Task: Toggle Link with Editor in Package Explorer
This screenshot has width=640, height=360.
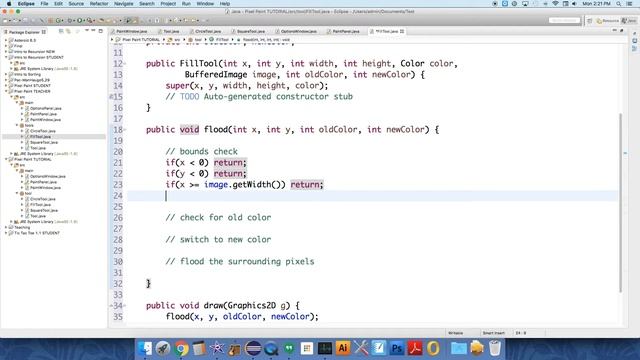Action: (69, 31)
